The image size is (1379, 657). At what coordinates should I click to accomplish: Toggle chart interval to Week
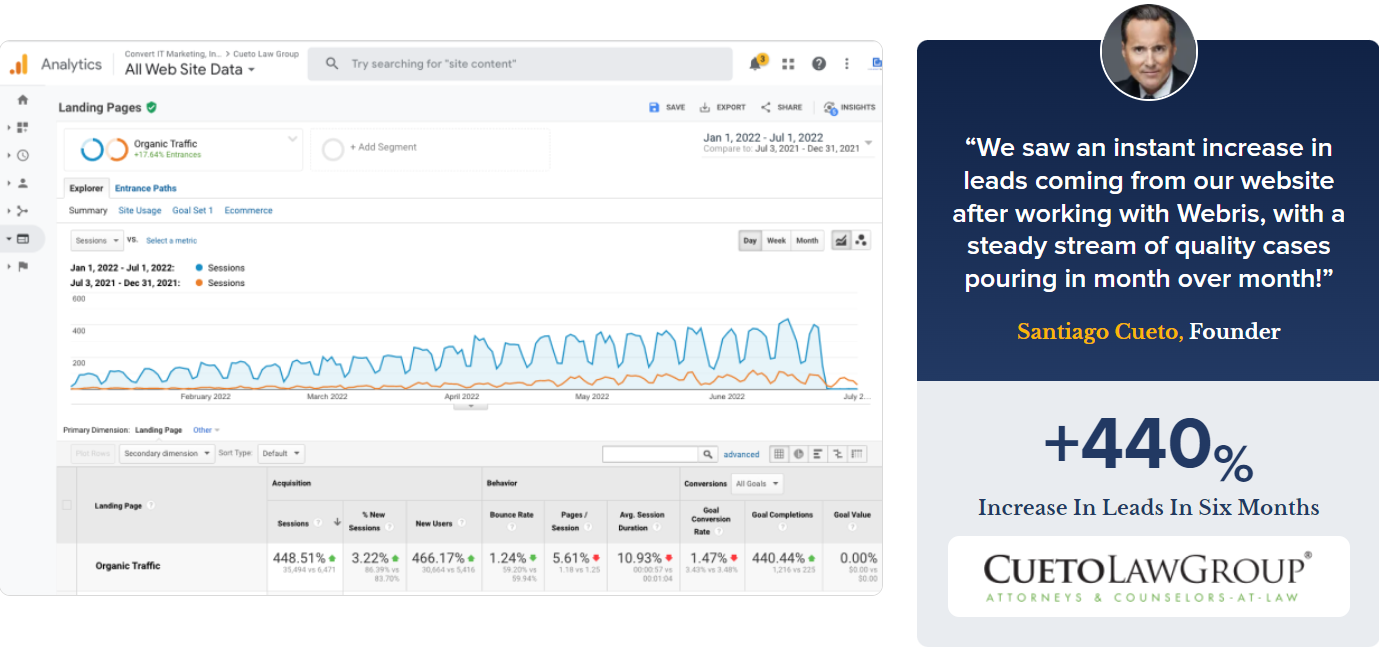(776, 240)
